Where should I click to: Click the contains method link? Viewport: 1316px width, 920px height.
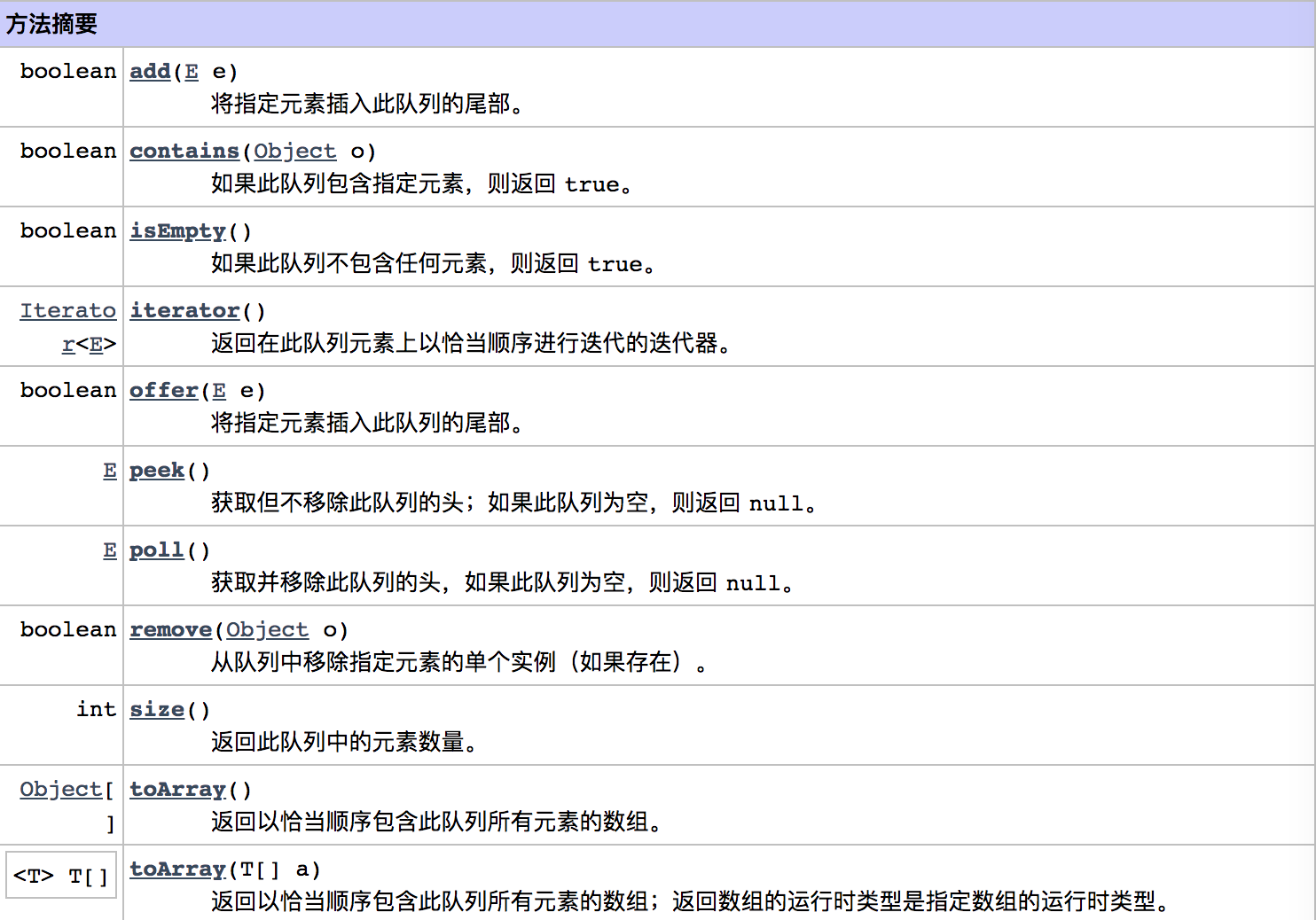tap(184, 151)
